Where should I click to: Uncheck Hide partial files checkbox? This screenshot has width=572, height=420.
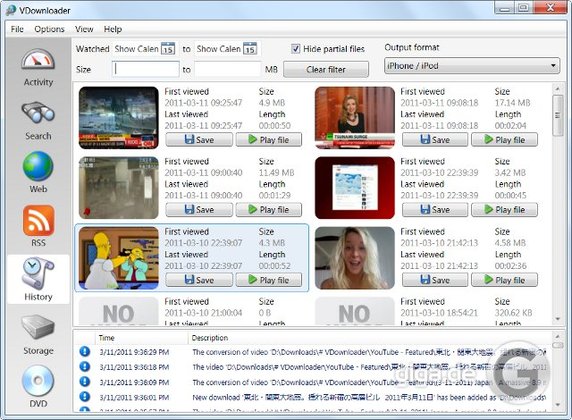point(295,49)
